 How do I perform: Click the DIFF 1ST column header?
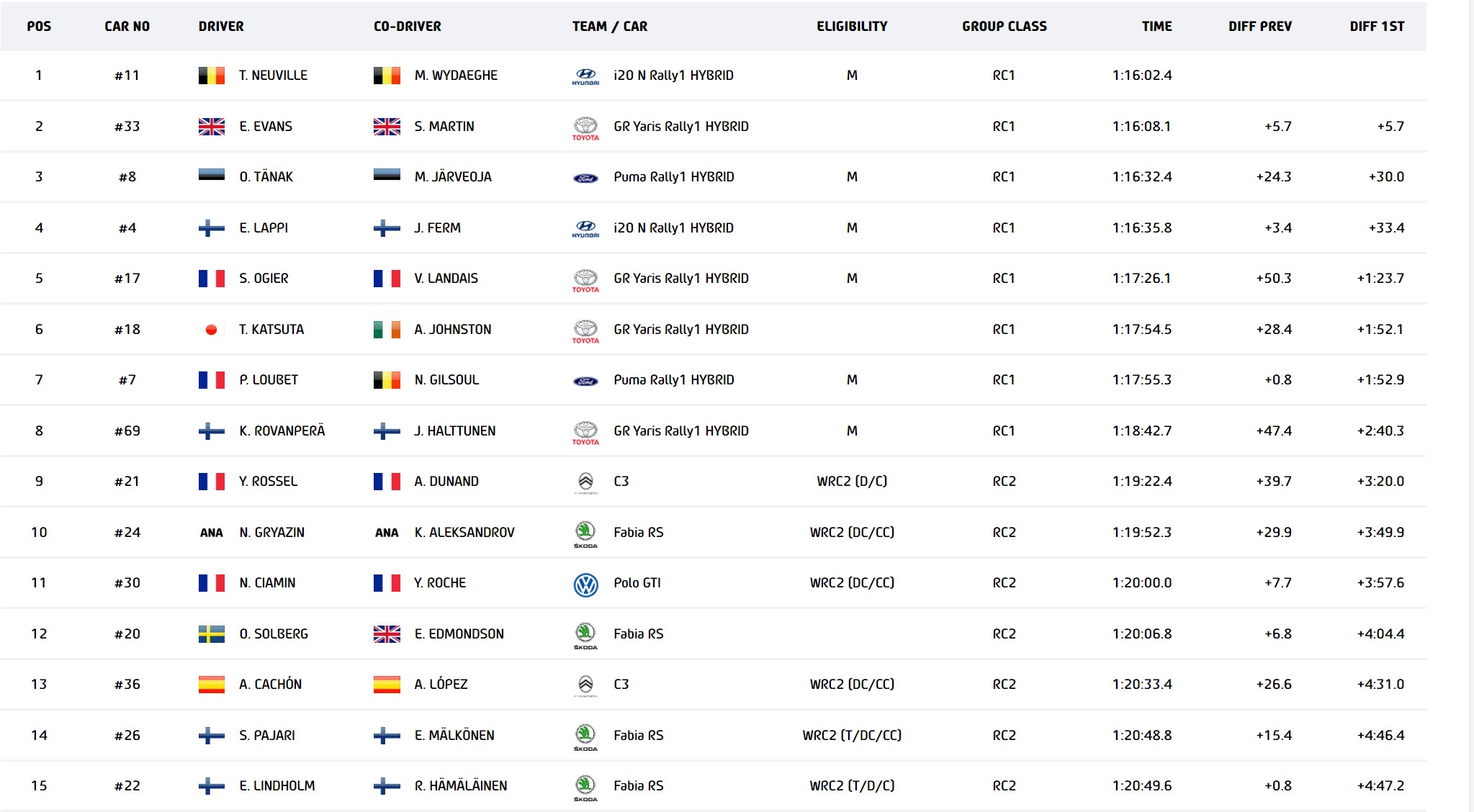point(1377,27)
